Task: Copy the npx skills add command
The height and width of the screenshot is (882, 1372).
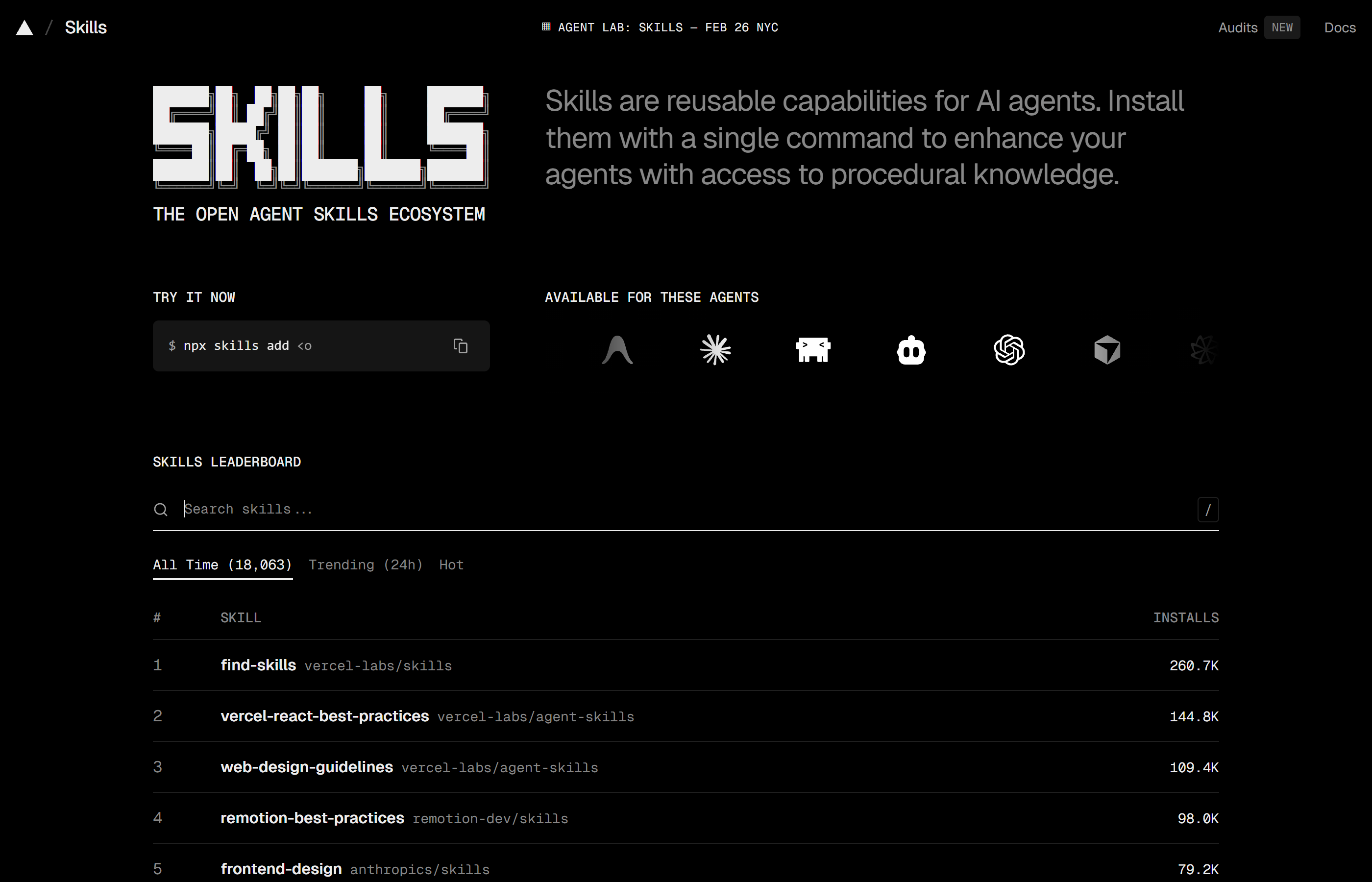Action: (x=461, y=346)
